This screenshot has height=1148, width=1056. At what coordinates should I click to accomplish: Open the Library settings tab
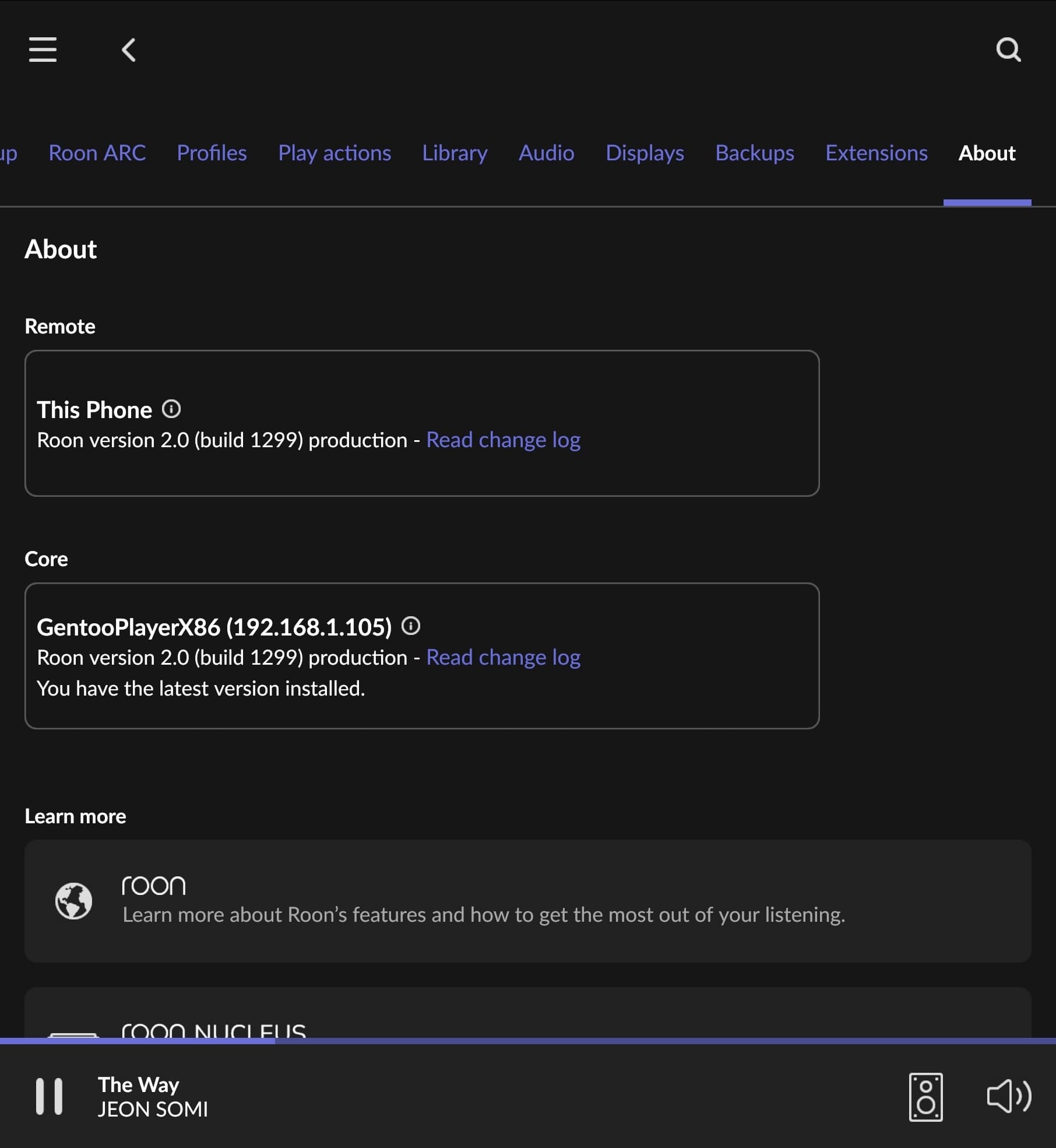[455, 153]
